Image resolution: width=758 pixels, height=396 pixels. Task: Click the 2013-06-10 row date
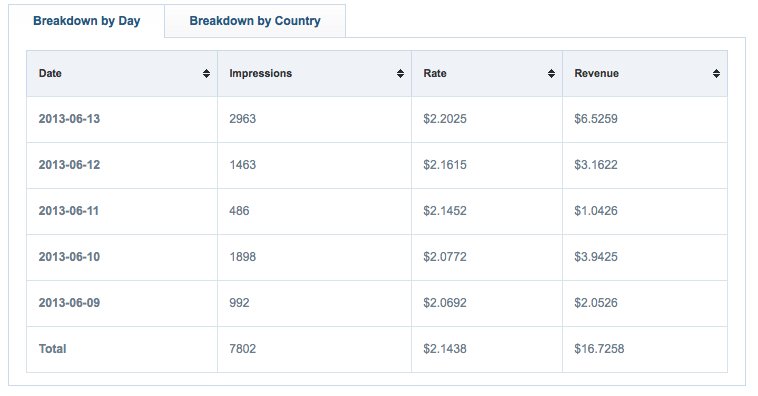(69, 257)
